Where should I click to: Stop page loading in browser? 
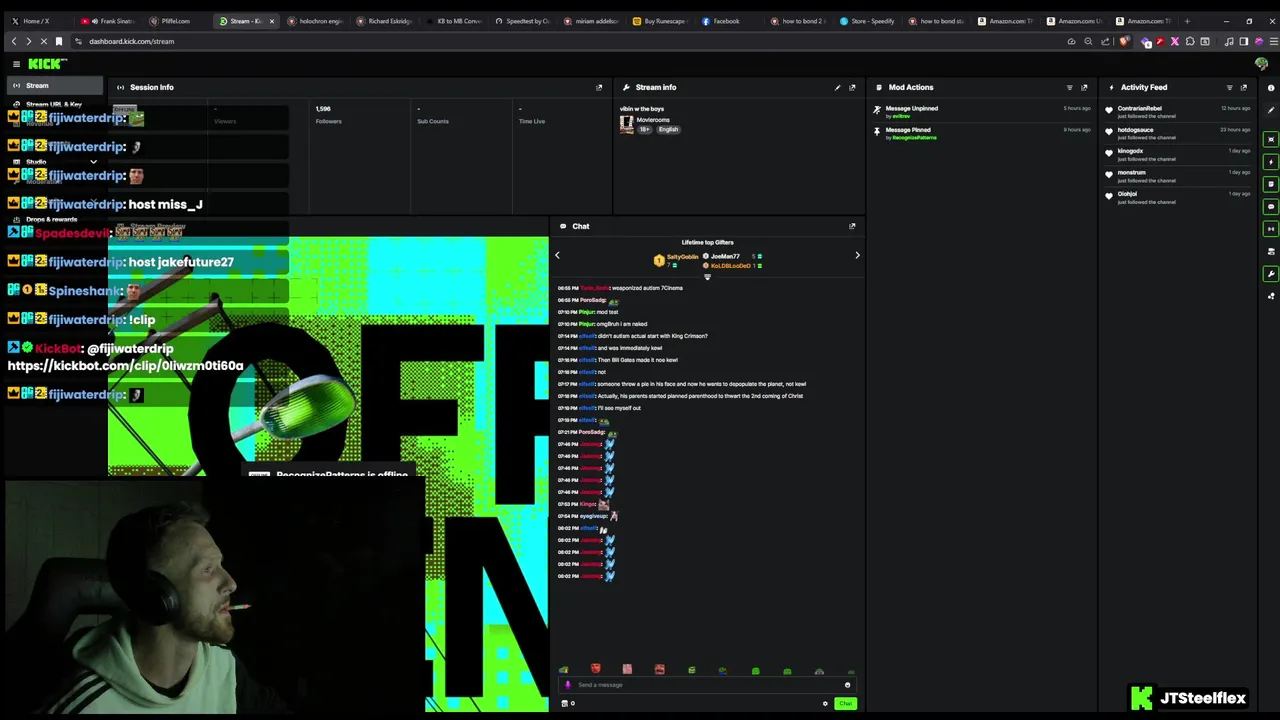click(43, 41)
